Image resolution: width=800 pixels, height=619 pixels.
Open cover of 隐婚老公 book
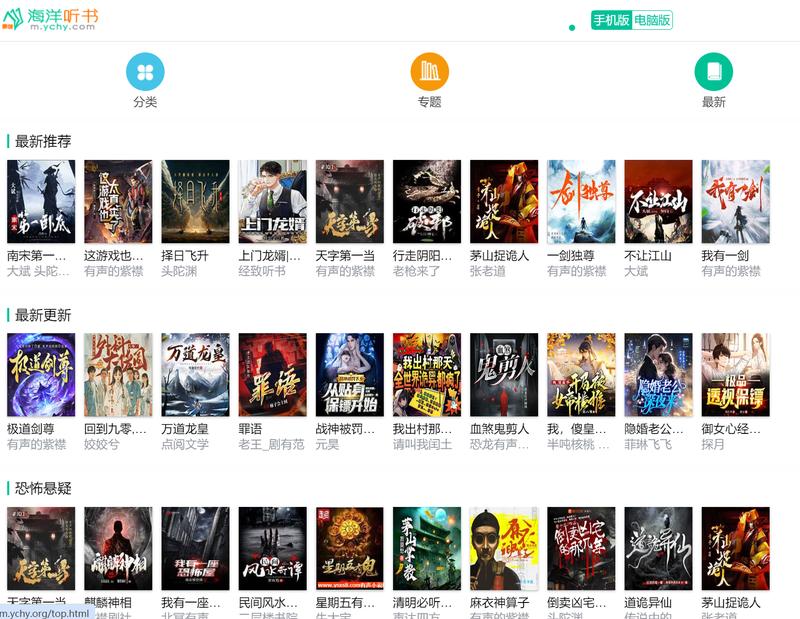(658, 375)
